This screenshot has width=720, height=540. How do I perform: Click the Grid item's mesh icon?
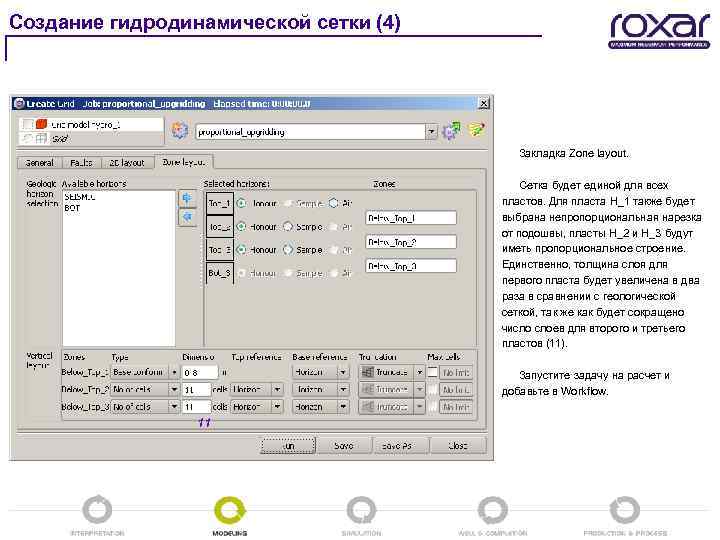(41, 138)
